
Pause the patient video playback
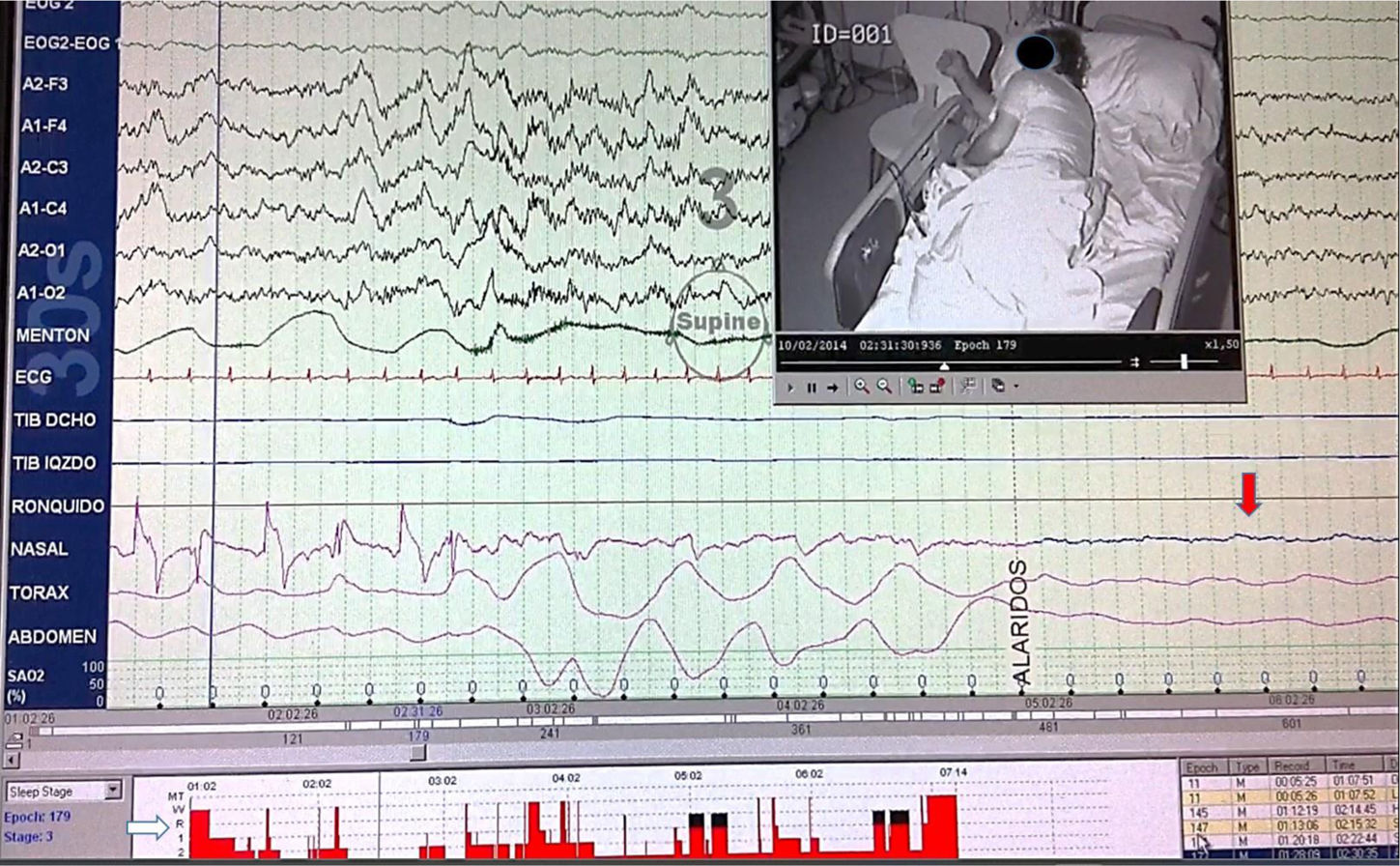coord(812,387)
